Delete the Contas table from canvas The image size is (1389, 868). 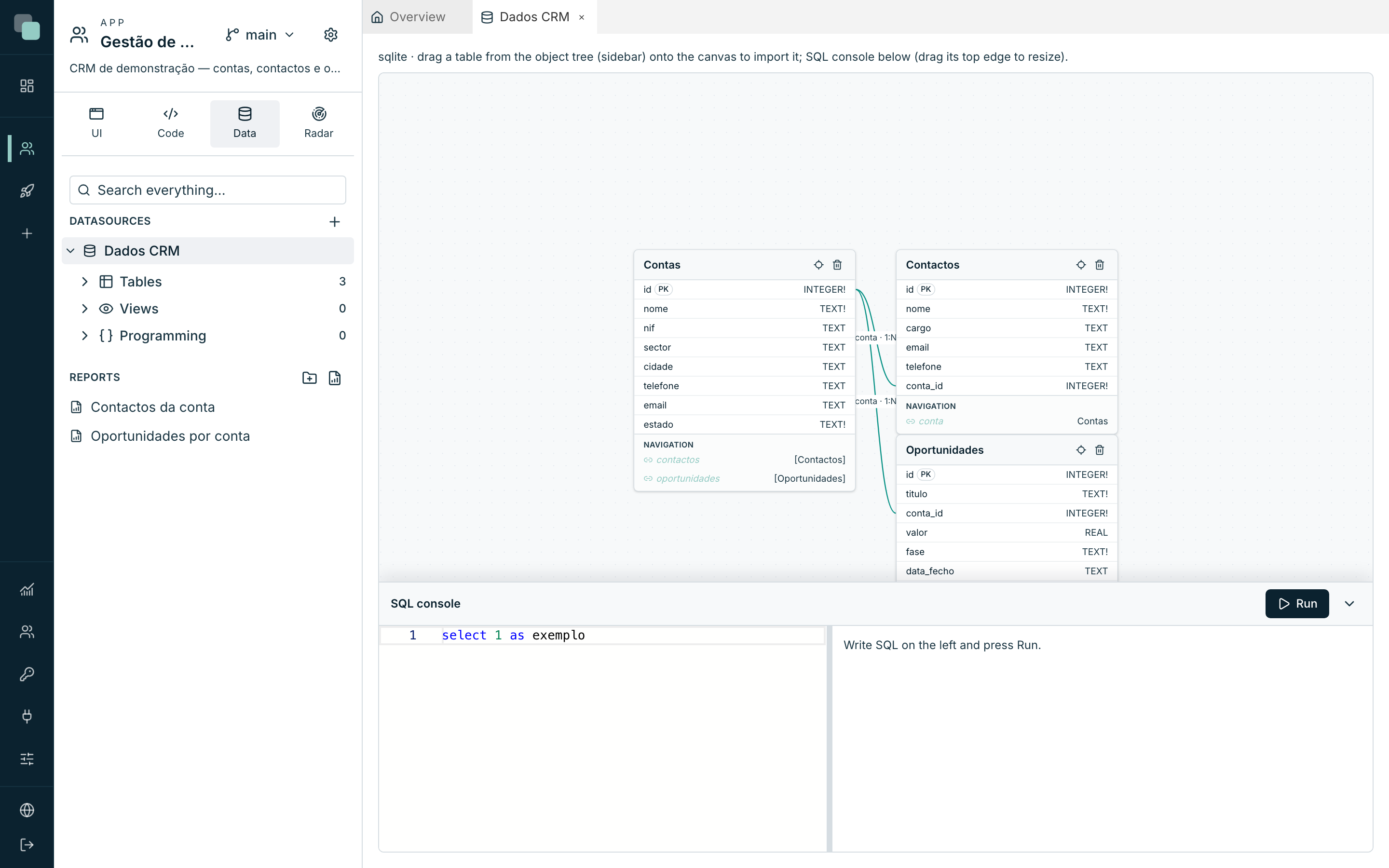point(837,265)
